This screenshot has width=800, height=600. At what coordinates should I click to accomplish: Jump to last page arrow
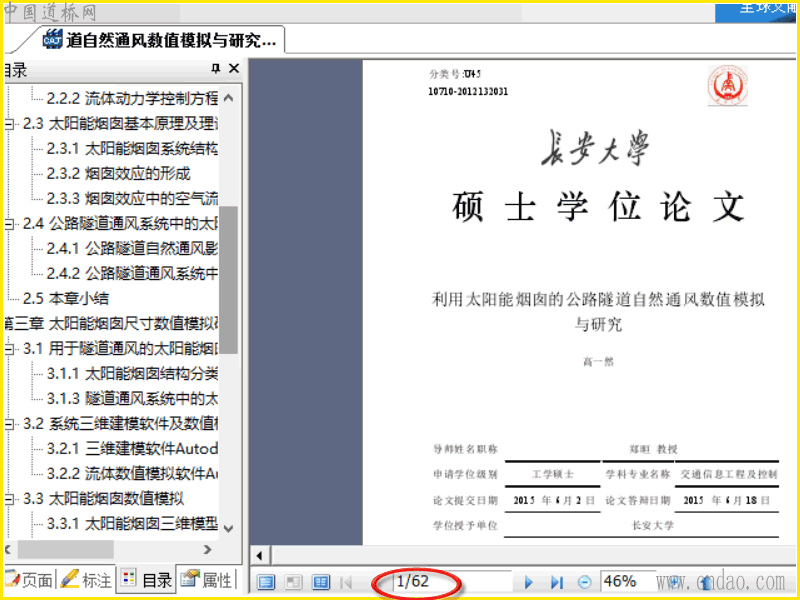click(557, 582)
